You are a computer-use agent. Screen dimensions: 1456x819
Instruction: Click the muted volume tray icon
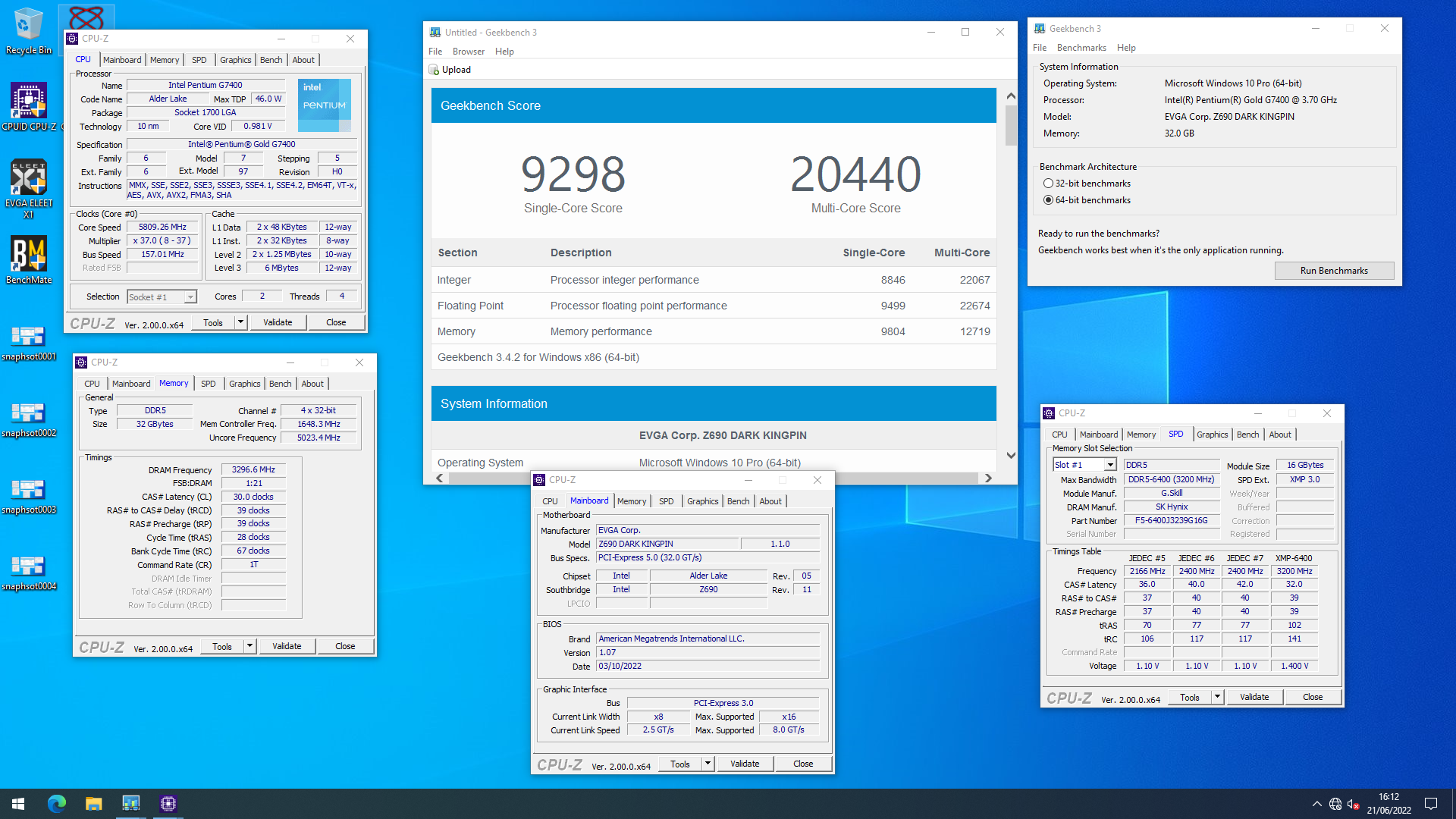[x=1354, y=804]
